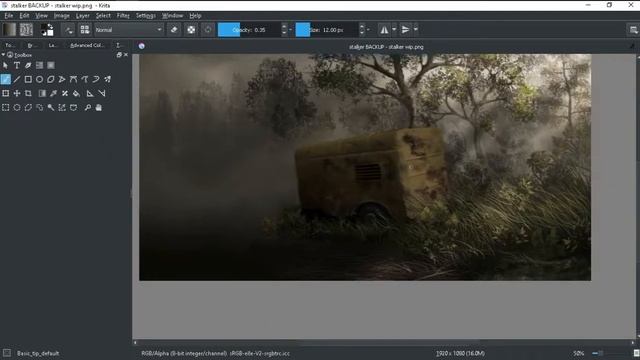Toggle preserve alpha
The image size is (640, 360).
click(191, 30)
